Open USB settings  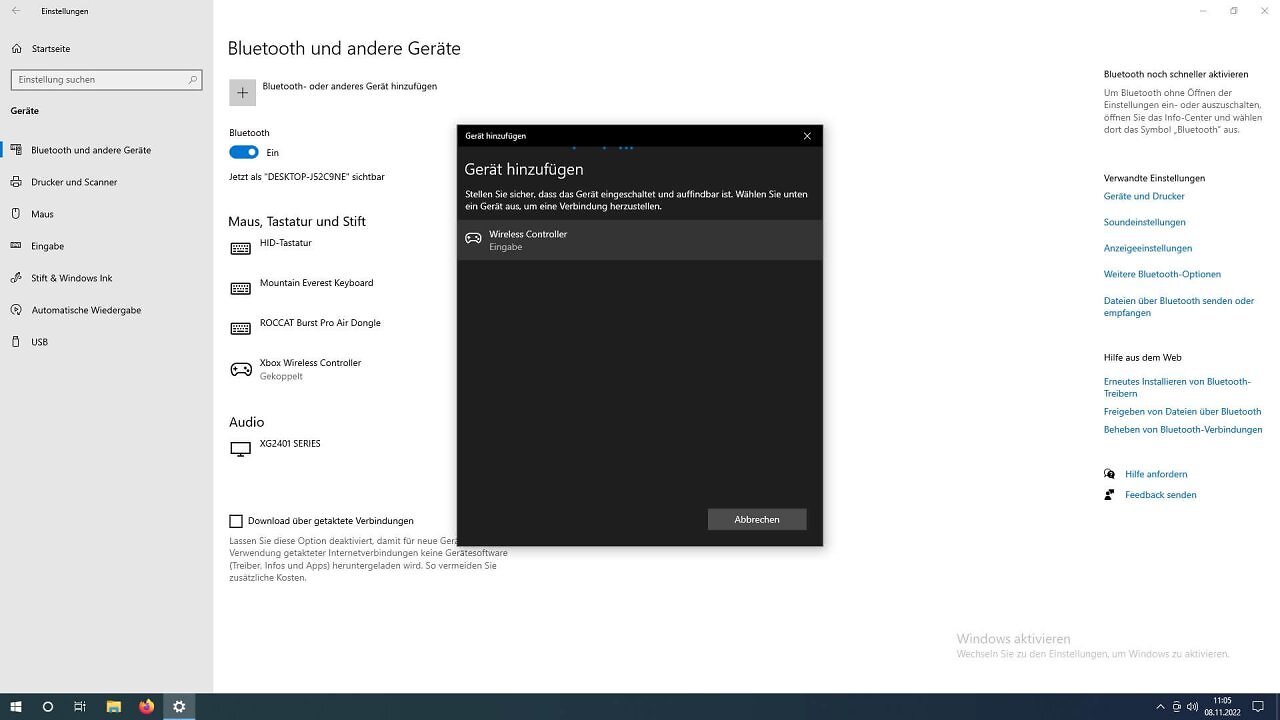tap(106, 342)
